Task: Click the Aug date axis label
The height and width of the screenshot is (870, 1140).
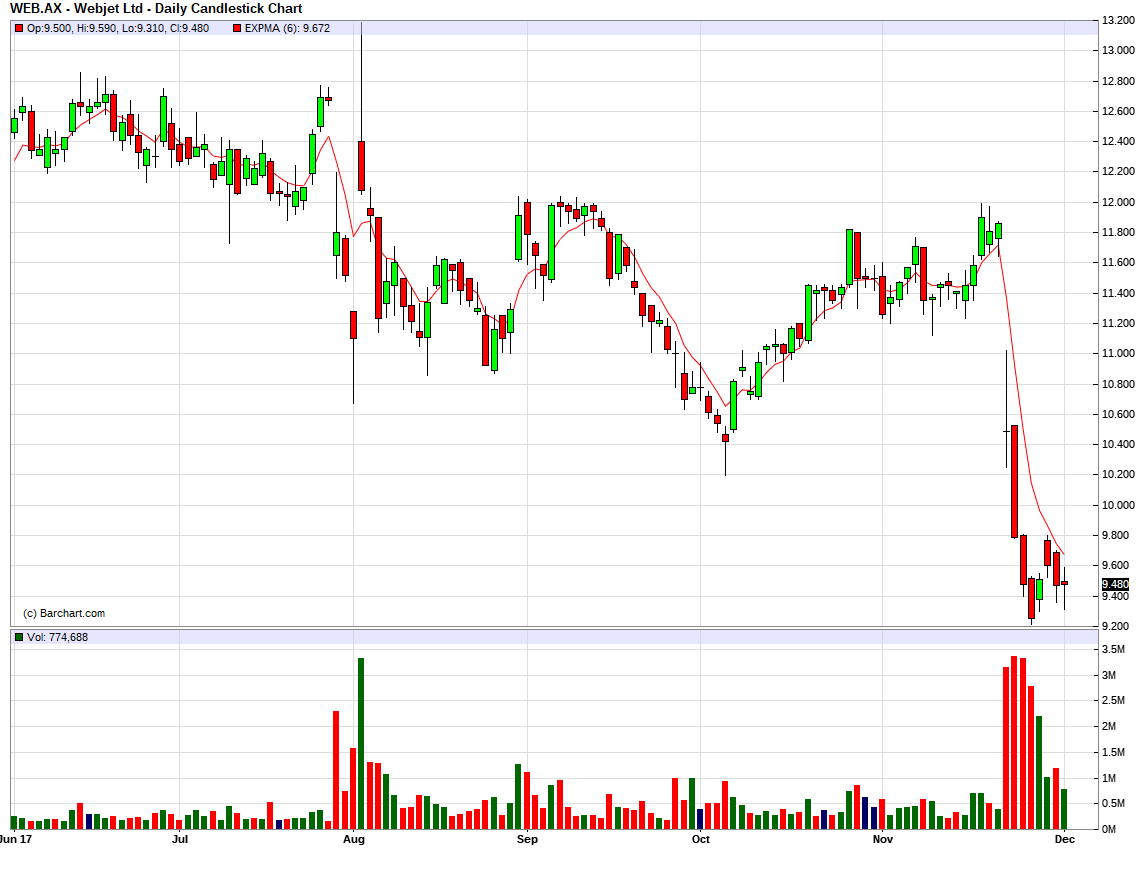Action: pos(353,839)
